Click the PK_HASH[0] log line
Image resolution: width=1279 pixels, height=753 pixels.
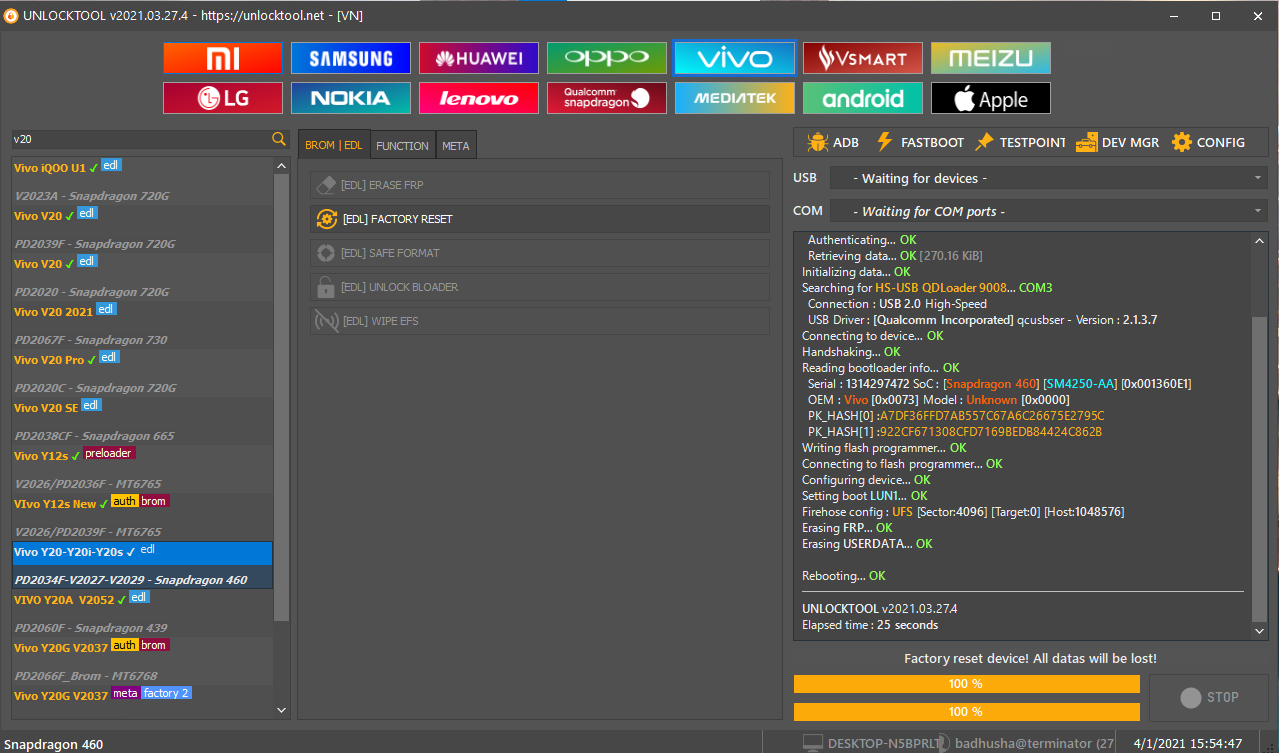[x=956, y=416]
